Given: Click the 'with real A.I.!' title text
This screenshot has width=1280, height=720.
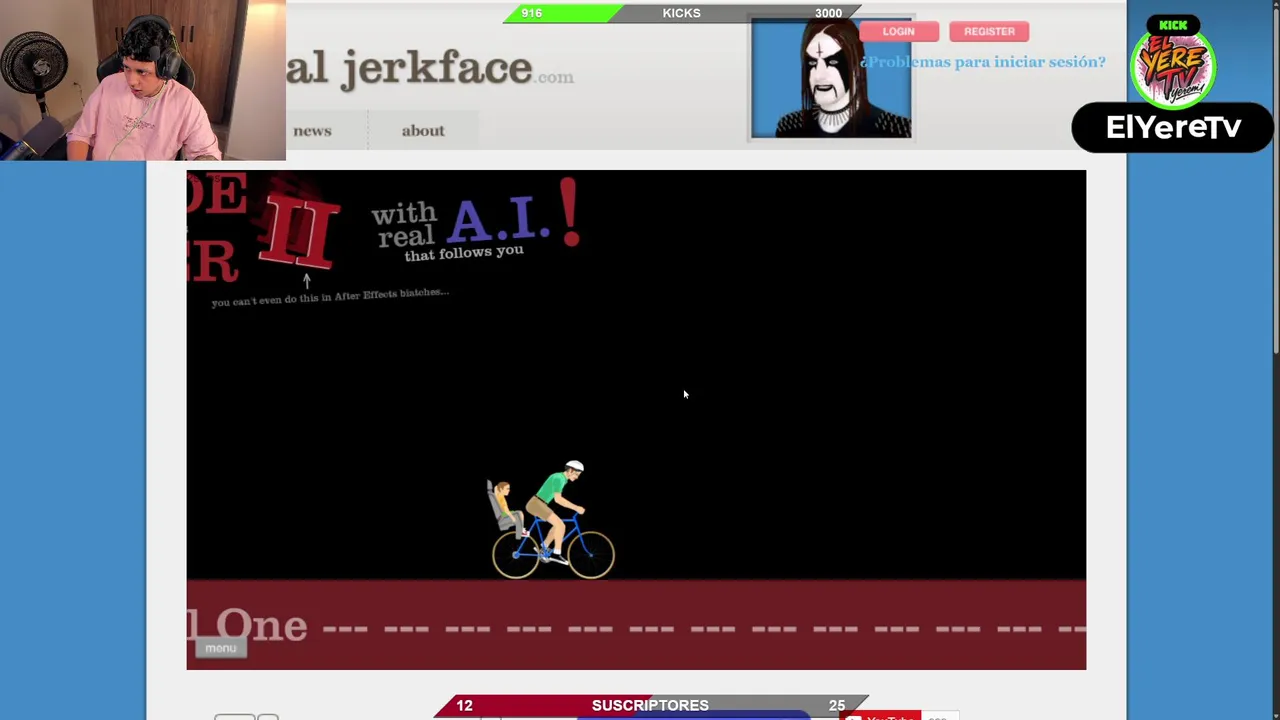Looking at the screenshot, I should pos(476,220).
